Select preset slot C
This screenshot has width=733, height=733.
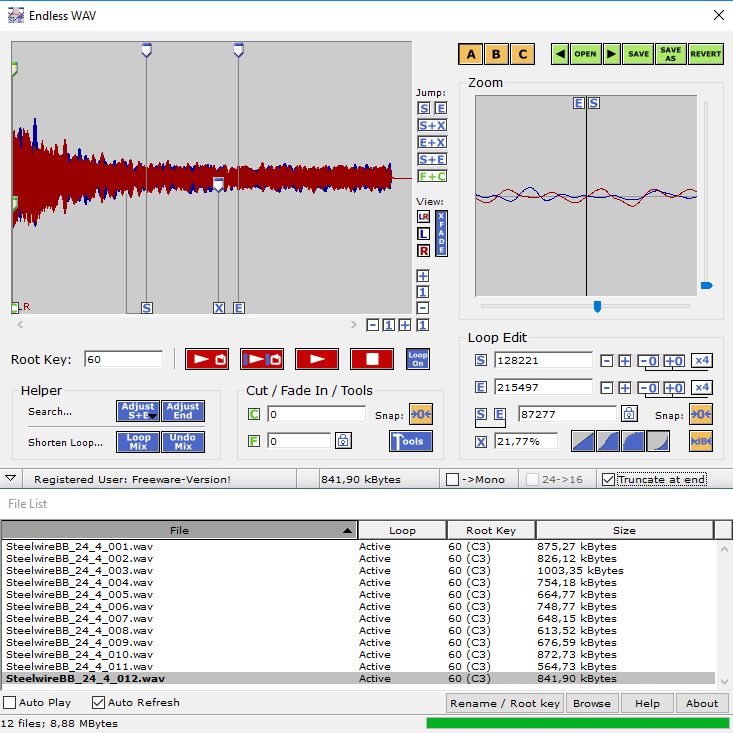coord(523,54)
